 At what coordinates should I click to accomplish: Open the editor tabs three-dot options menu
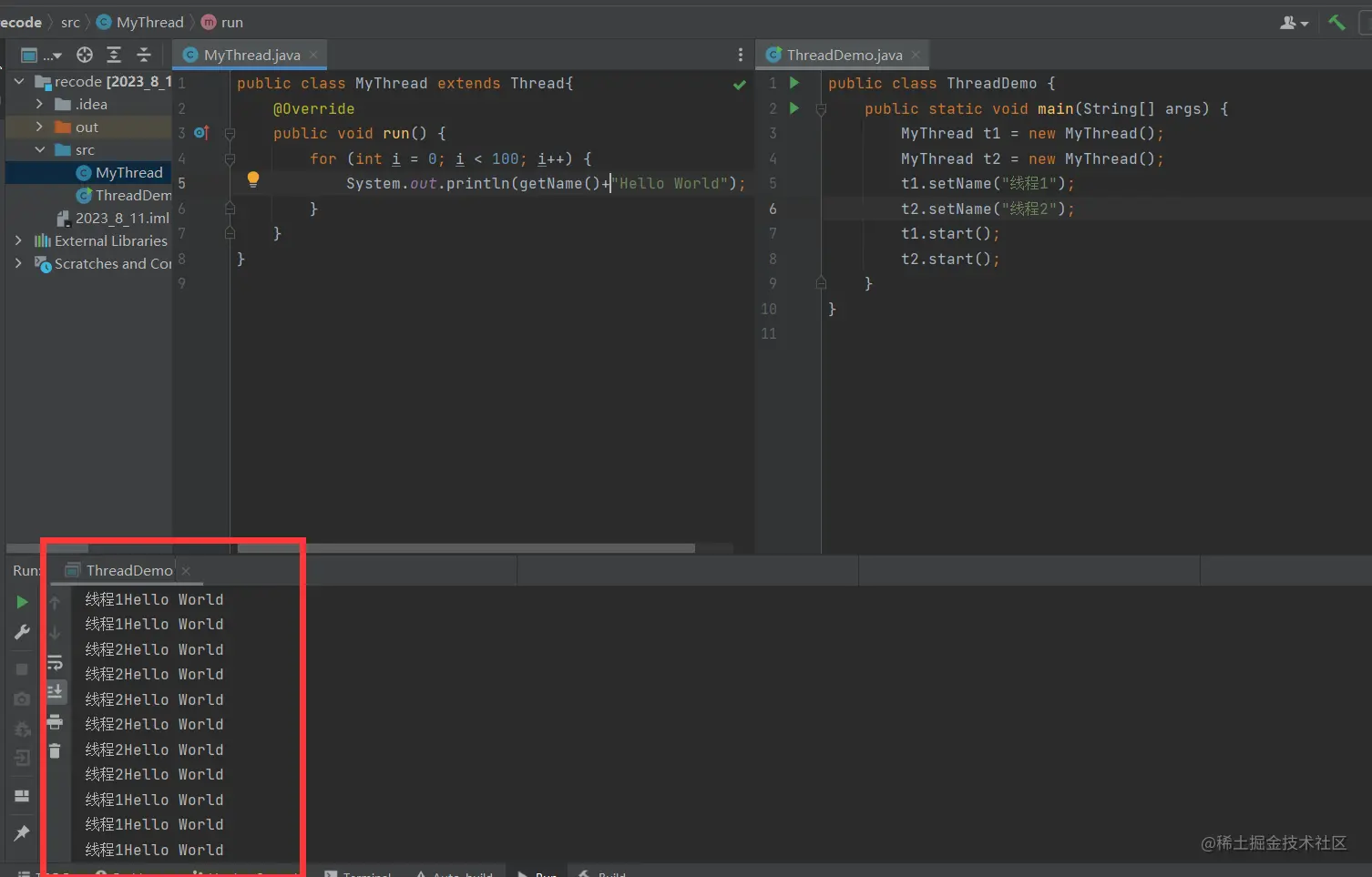(x=740, y=55)
